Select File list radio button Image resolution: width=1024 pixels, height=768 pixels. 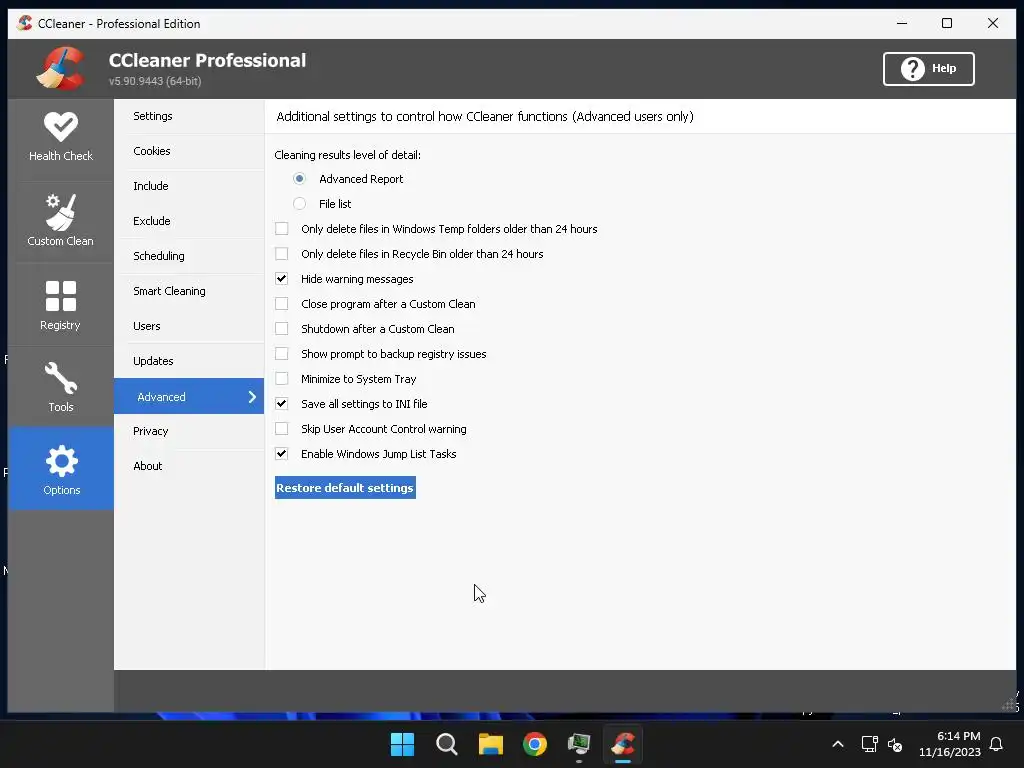pyautogui.click(x=299, y=204)
